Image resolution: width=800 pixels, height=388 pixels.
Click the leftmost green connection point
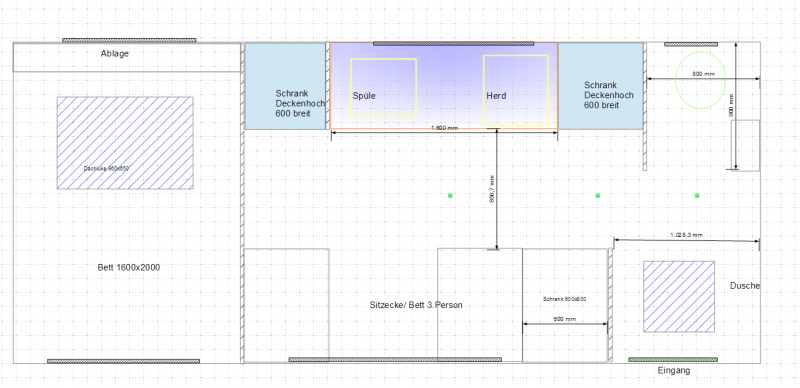pos(450,196)
